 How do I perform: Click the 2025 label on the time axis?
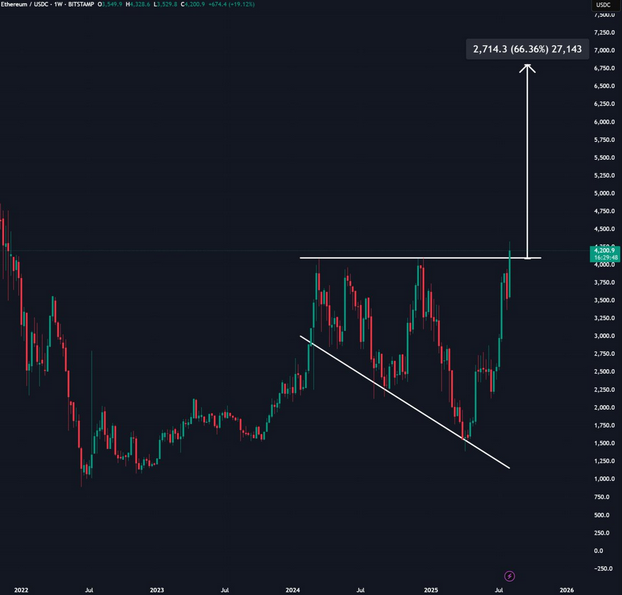coord(431,590)
